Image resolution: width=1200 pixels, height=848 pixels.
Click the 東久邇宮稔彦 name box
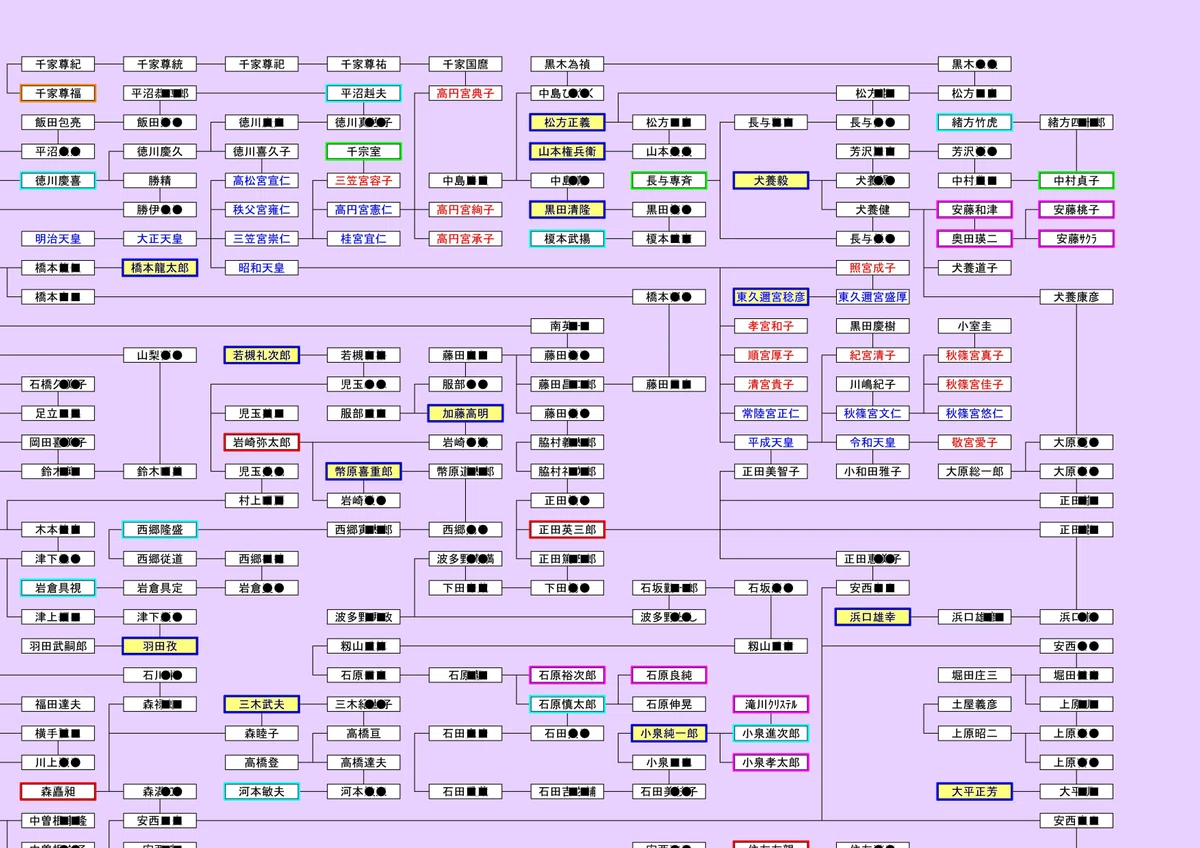coord(772,297)
